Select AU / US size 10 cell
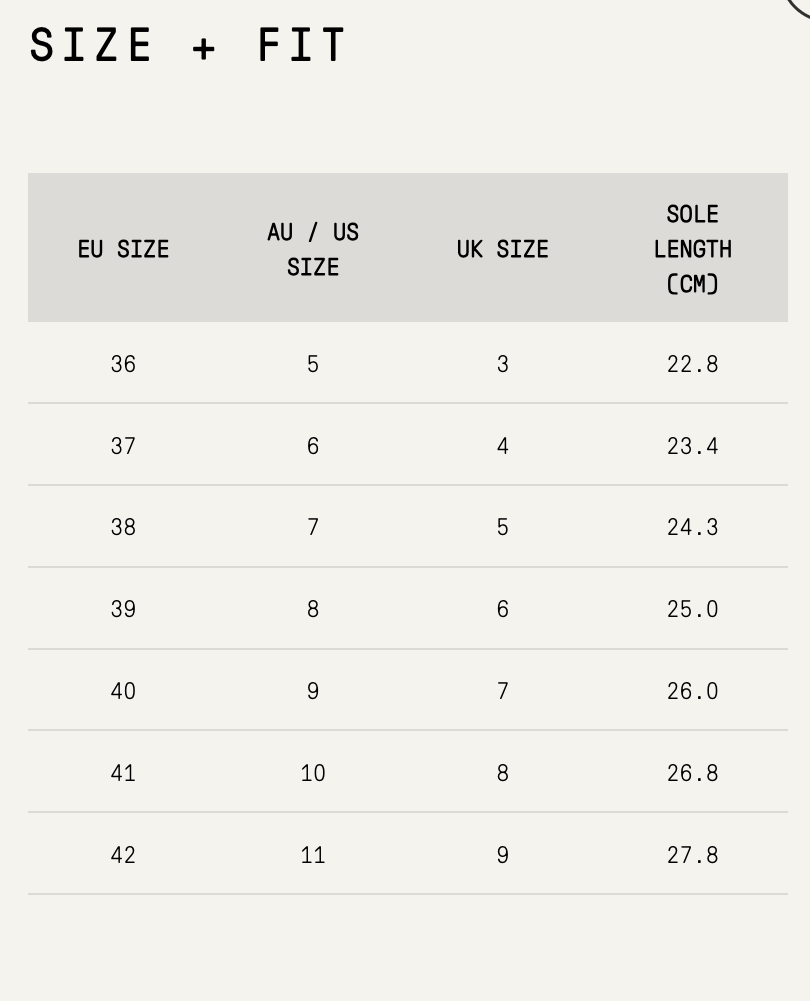This screenshot has width=810, height=1001. click(x=313, y=773)
